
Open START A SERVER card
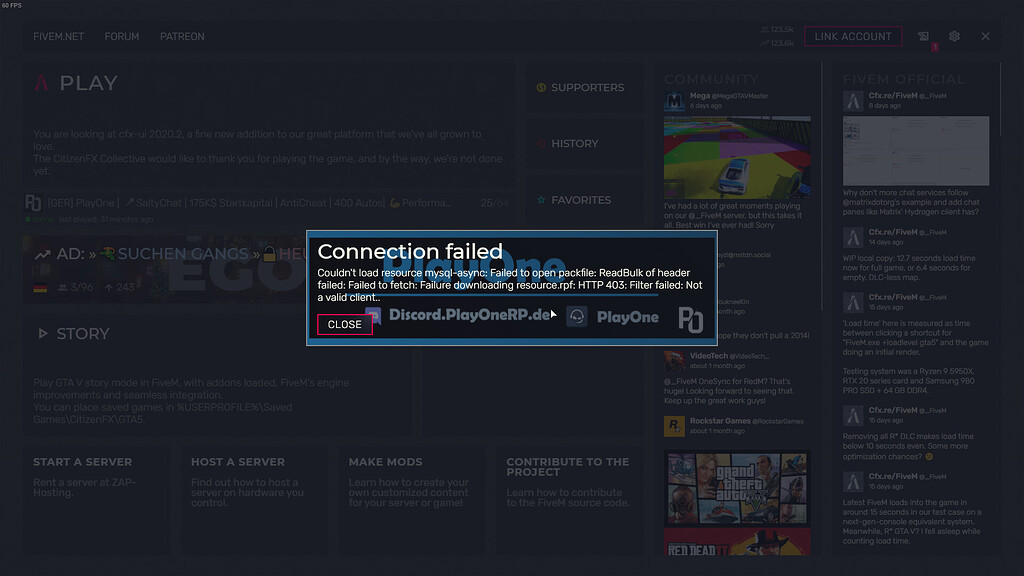pyautogui.click(x=96, y=500)
